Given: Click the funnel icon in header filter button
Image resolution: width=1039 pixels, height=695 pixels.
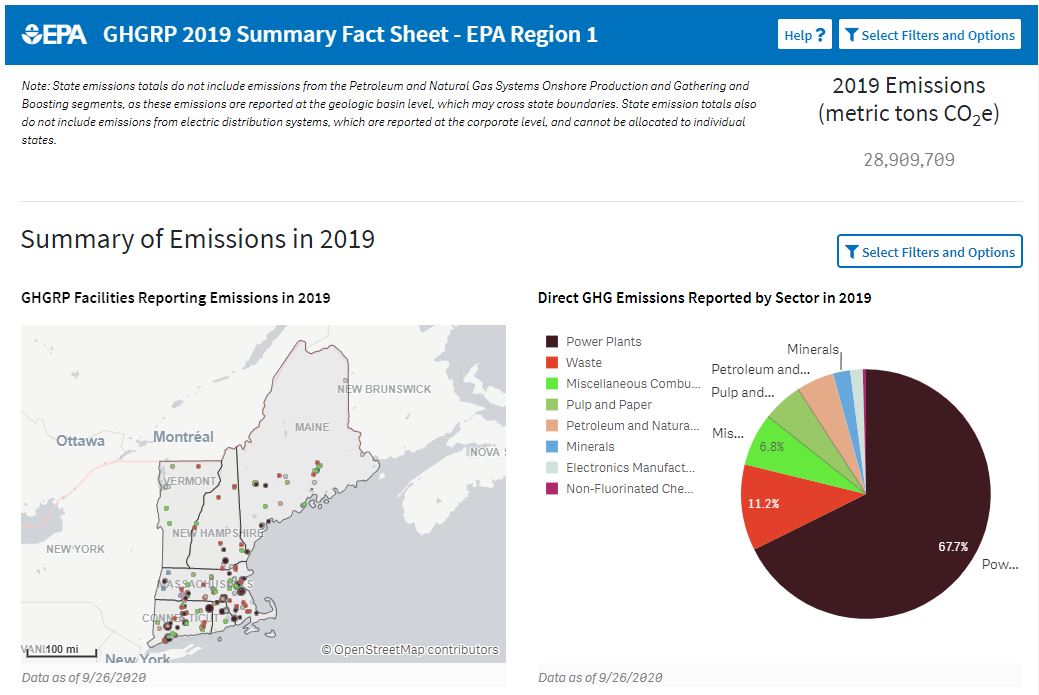Looking at the screenshot, I should (851, 35).
